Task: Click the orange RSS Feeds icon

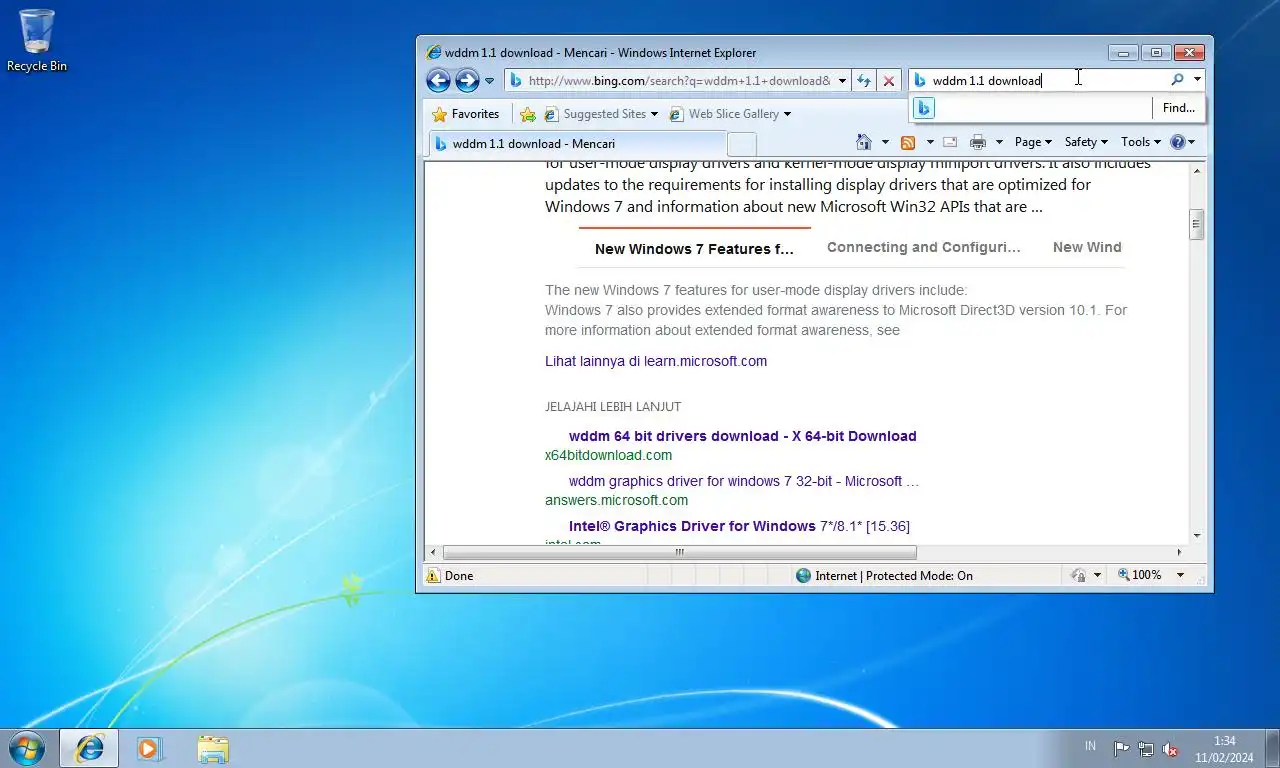Action: (x=908, y=142)
